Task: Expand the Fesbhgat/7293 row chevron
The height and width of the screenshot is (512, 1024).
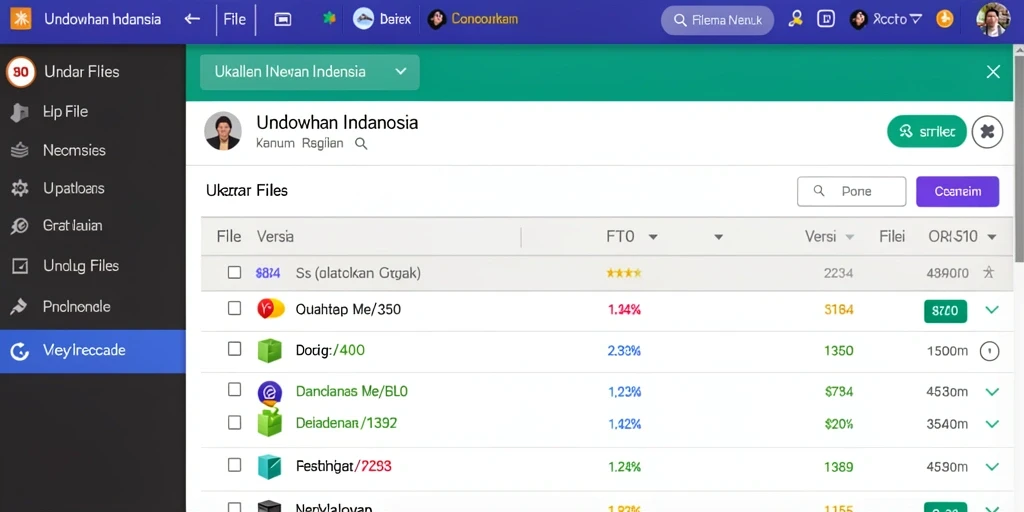Action: click(x=992, y=467)
